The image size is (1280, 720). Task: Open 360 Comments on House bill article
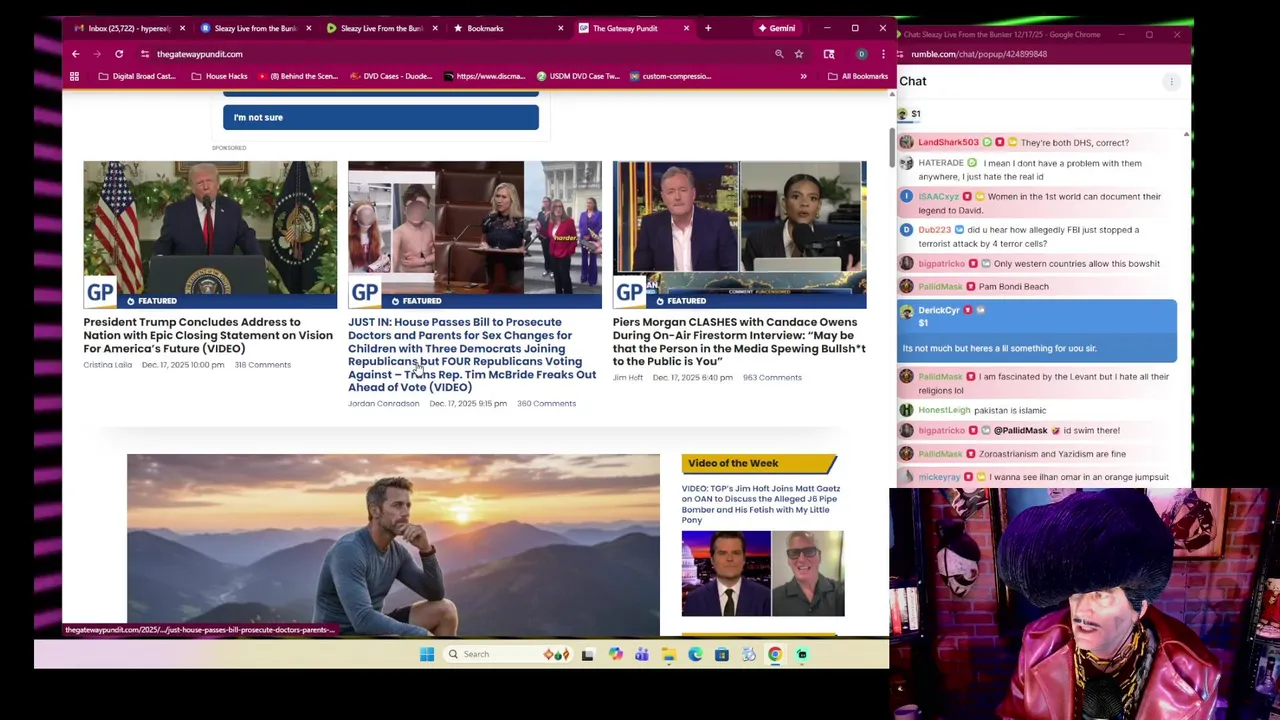point(546,404)
